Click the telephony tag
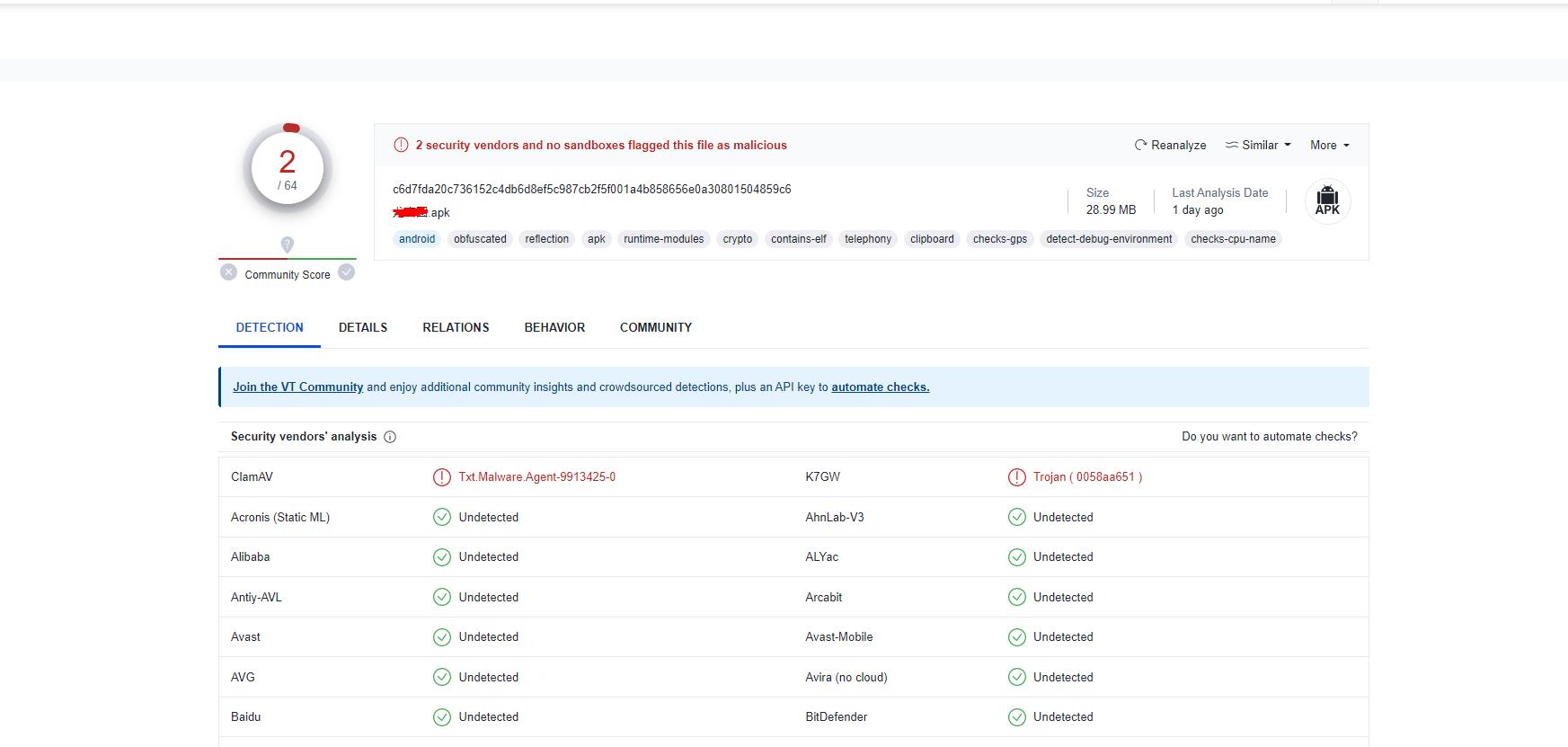This screenshot has height=747, width=1568. [868, 239]
